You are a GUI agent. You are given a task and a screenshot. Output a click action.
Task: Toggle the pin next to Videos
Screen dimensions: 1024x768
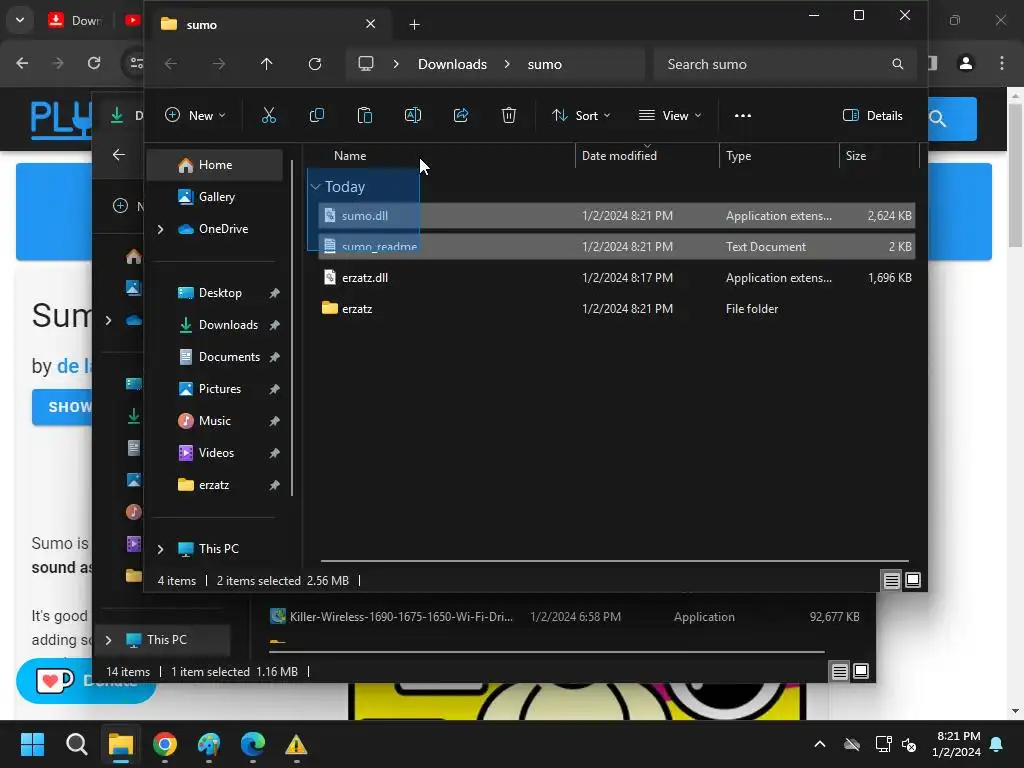point(274,453)
